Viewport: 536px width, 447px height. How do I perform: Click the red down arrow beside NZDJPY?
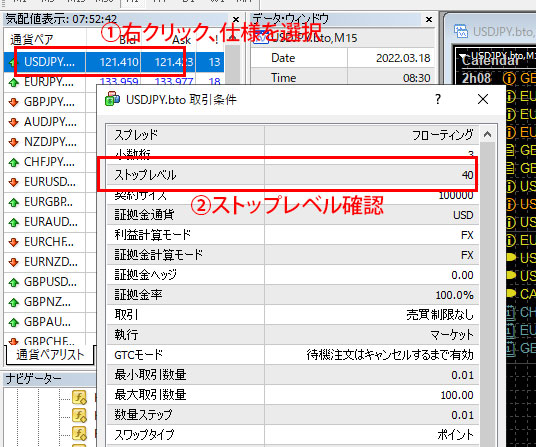tap(14, 142)
